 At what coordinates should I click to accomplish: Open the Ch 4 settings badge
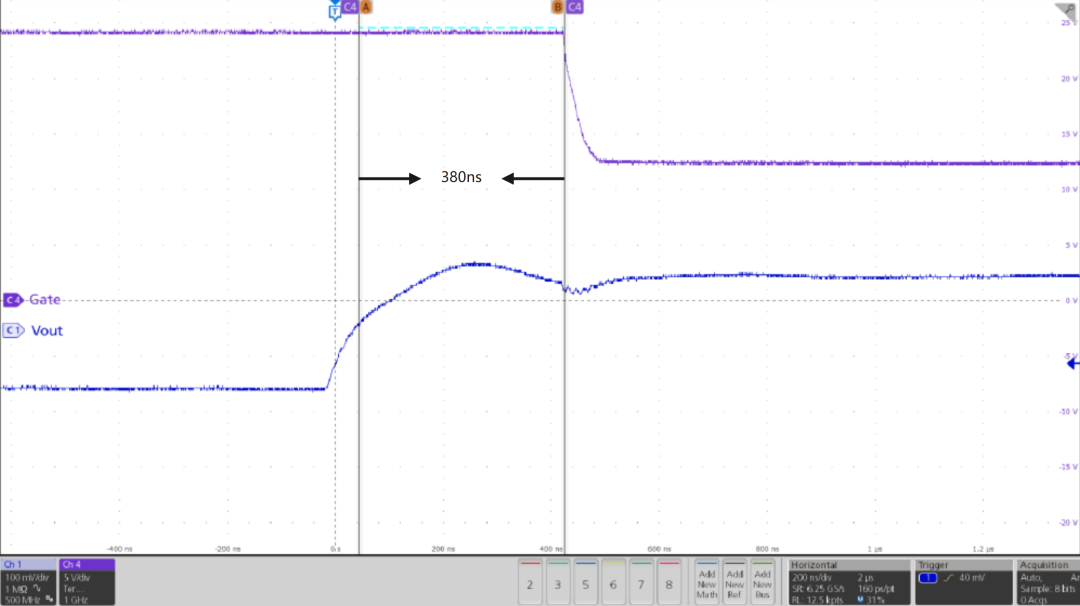tap(87, 582)
